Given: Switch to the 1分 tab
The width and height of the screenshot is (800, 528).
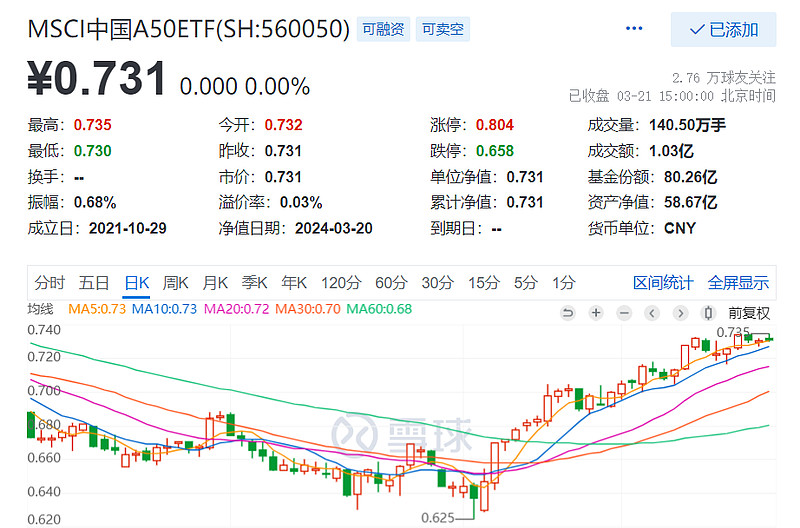Looking at the screenshot, I should coord(563,283).
